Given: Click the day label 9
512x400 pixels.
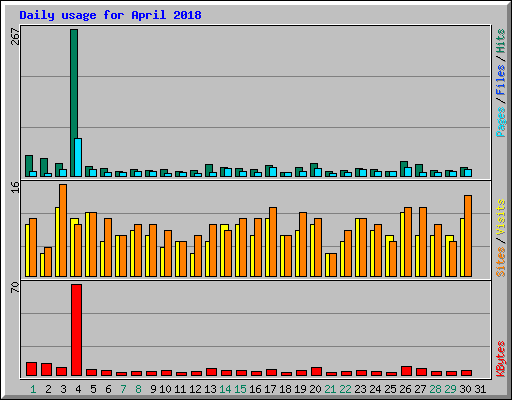Looking at the screenshot, I should 153,389.
